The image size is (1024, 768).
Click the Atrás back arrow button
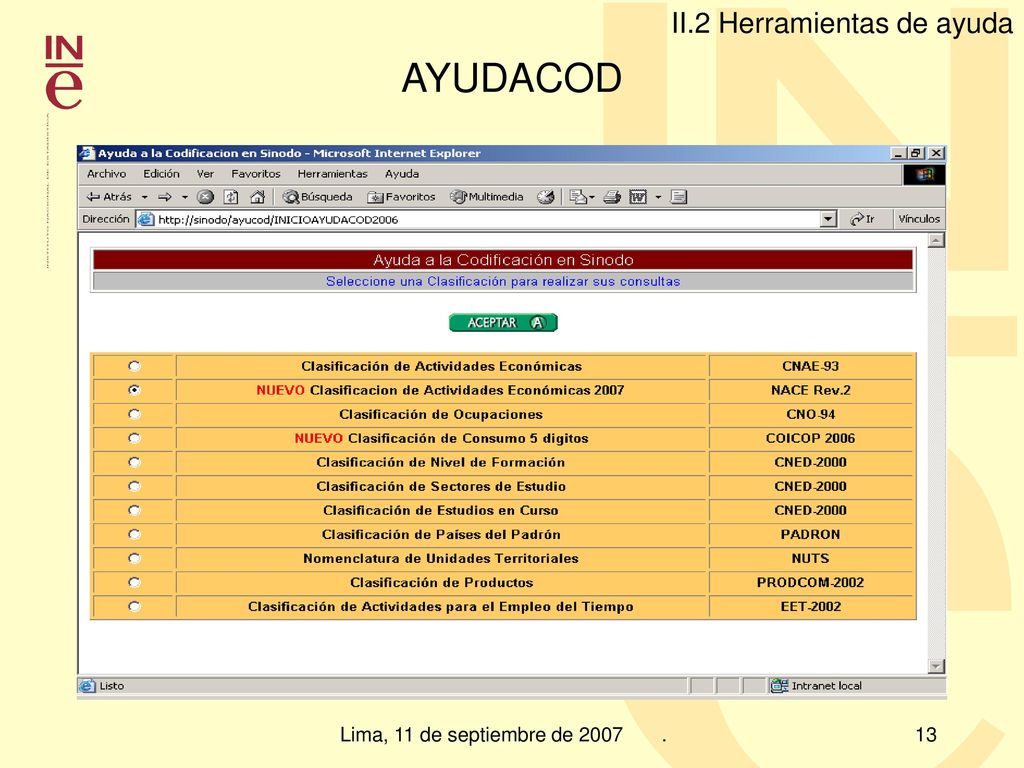coord(108,197)
